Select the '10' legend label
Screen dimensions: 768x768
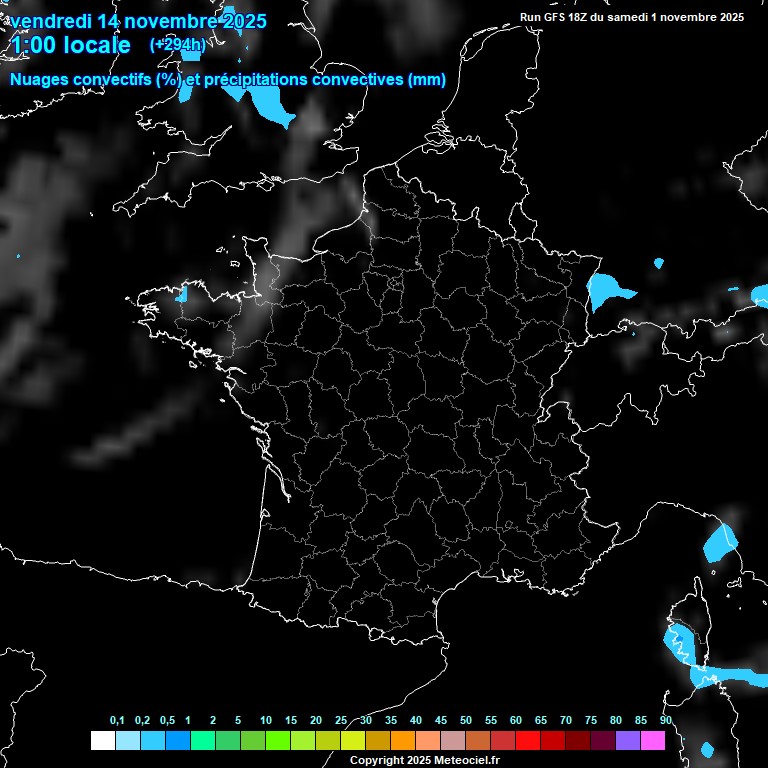(x=266, y=720)
